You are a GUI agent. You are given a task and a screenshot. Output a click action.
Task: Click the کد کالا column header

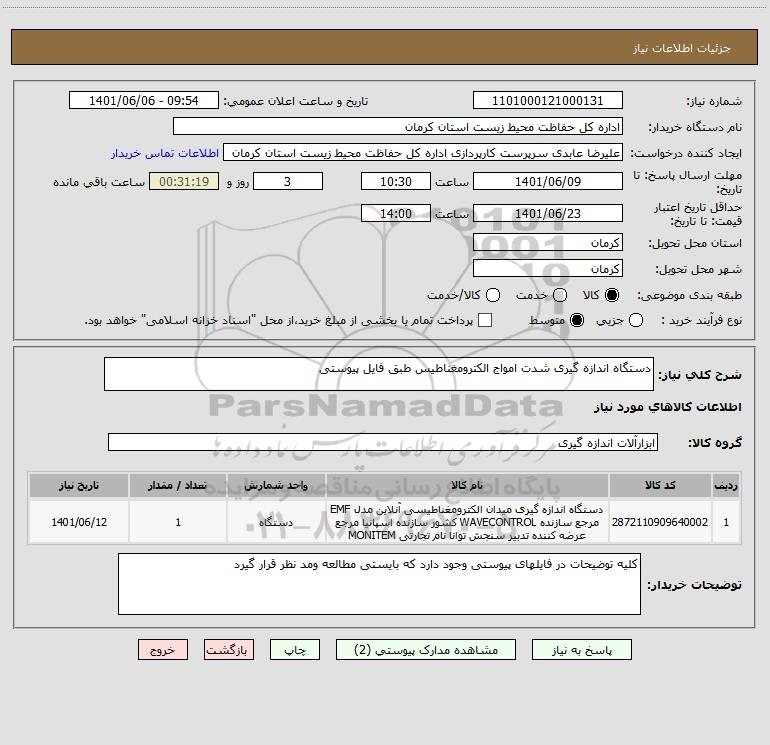coord(660,485)
